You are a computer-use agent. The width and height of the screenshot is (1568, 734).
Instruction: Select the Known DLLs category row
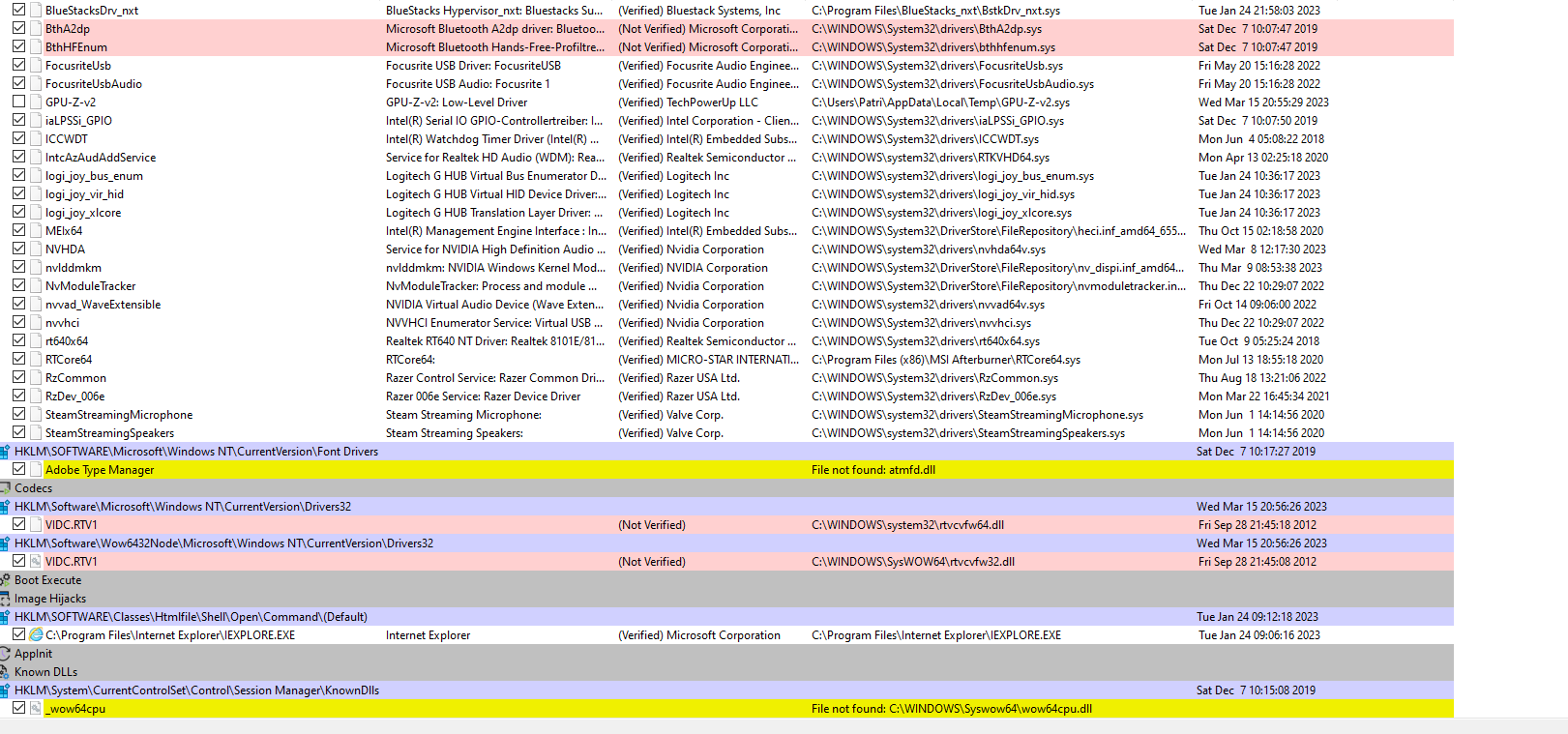pyautogui.click(x=726, y=672)
